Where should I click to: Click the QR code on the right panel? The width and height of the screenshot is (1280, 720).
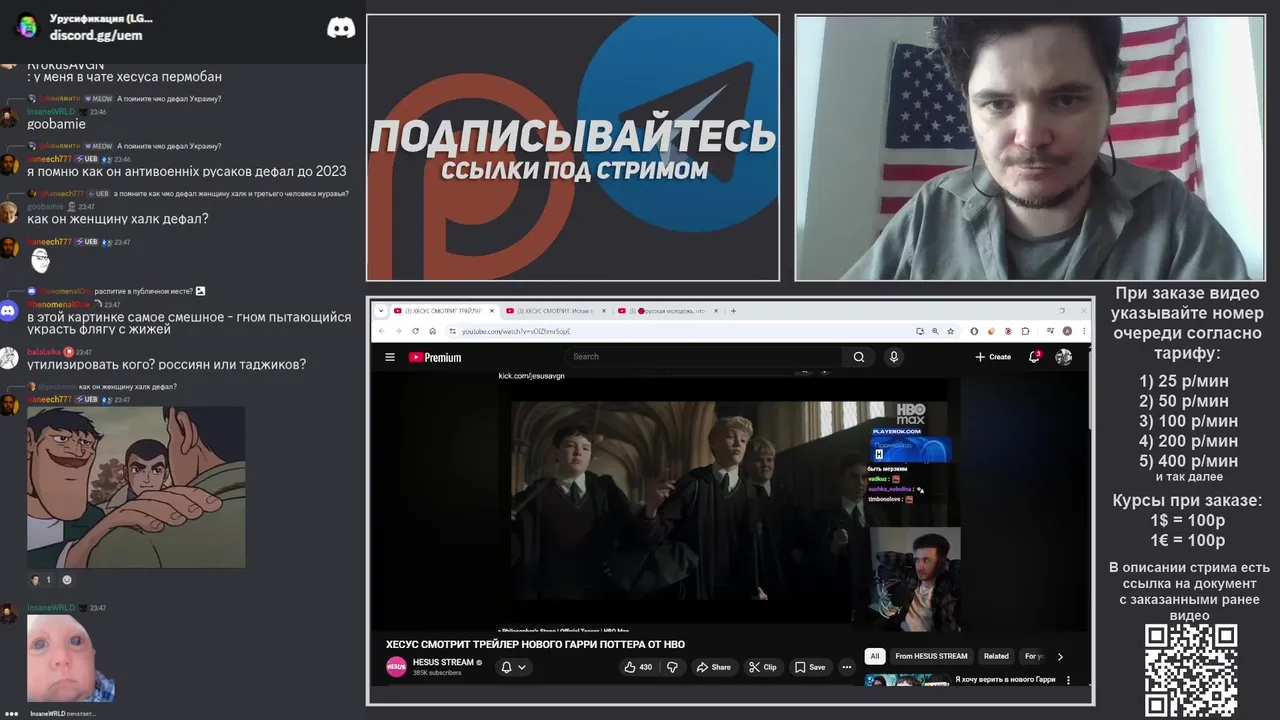[x=1191, y=671]
